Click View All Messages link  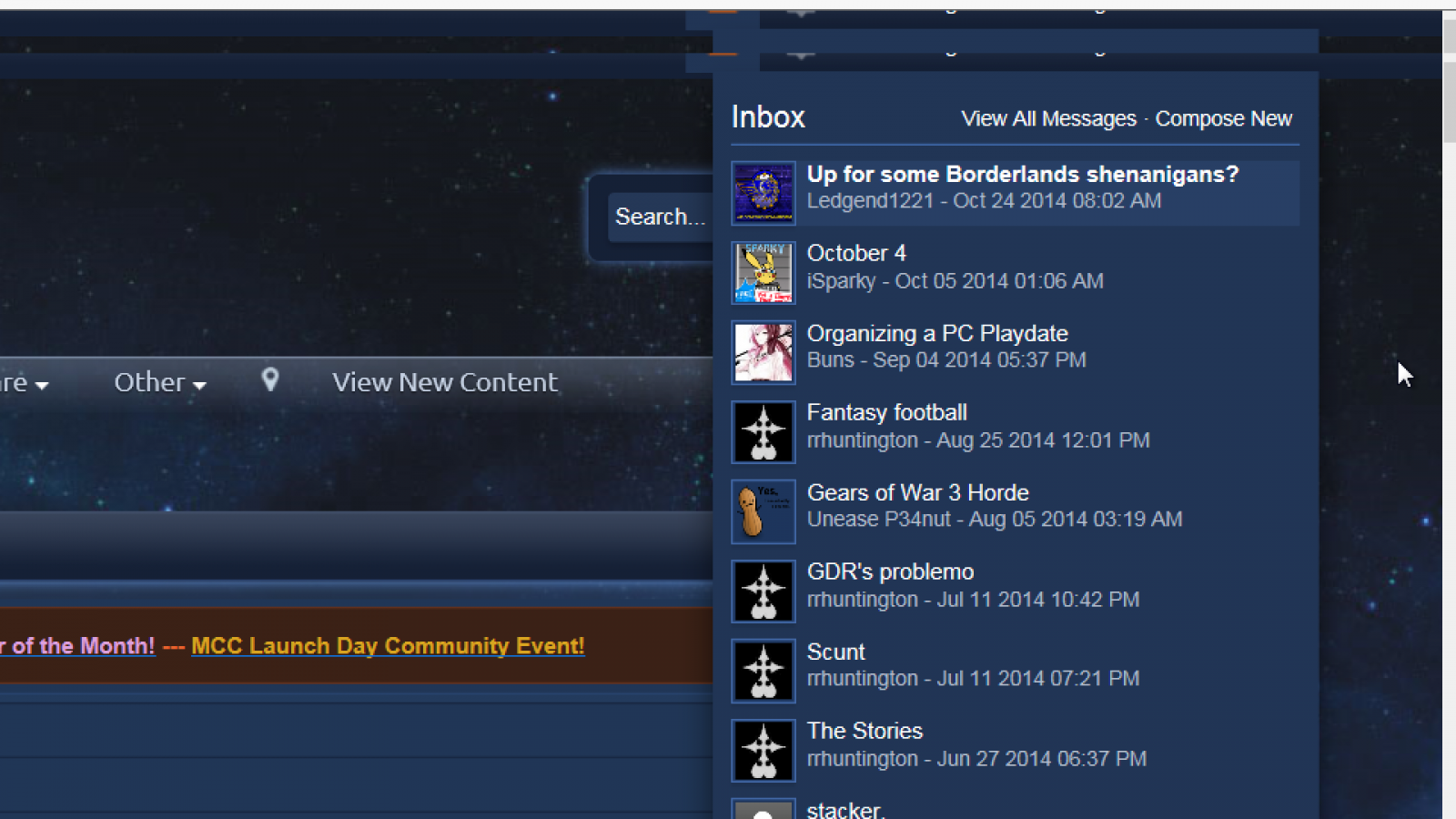pyautogui.click(x=1048, y=119)
